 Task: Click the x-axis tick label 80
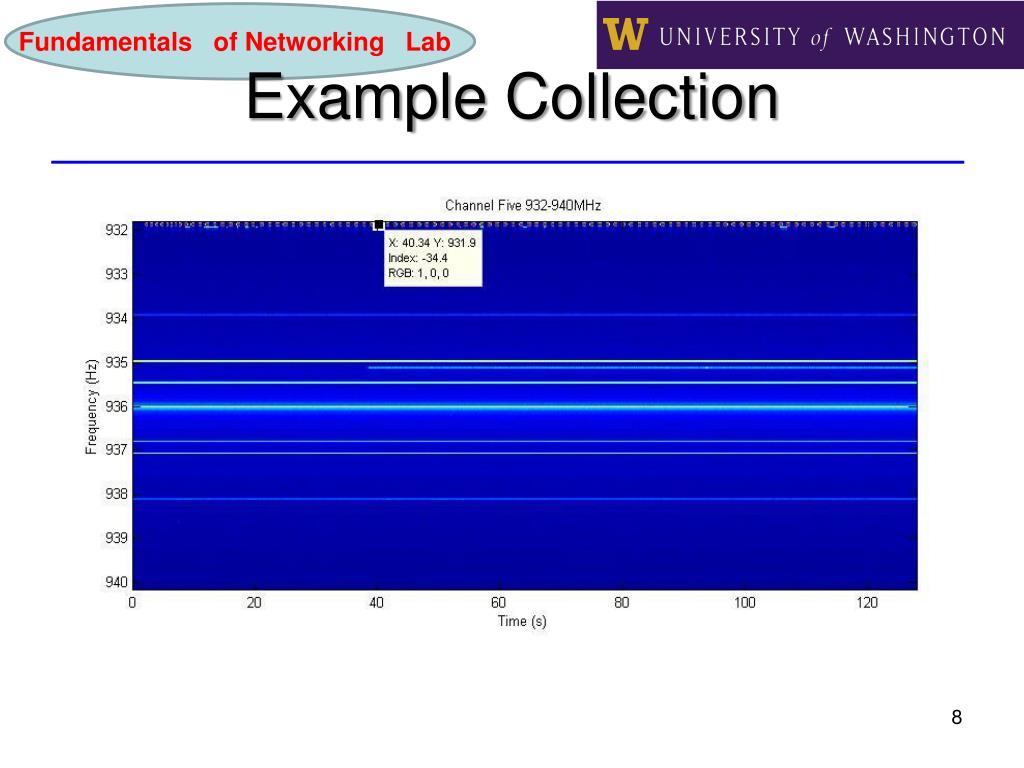(622, 602)
